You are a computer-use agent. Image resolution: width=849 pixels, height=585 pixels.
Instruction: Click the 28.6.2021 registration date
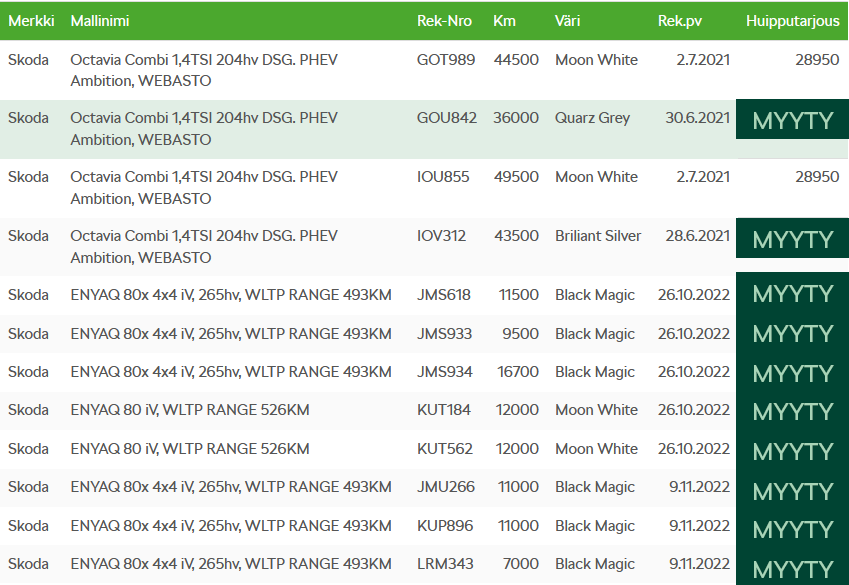tap(697, 236)
